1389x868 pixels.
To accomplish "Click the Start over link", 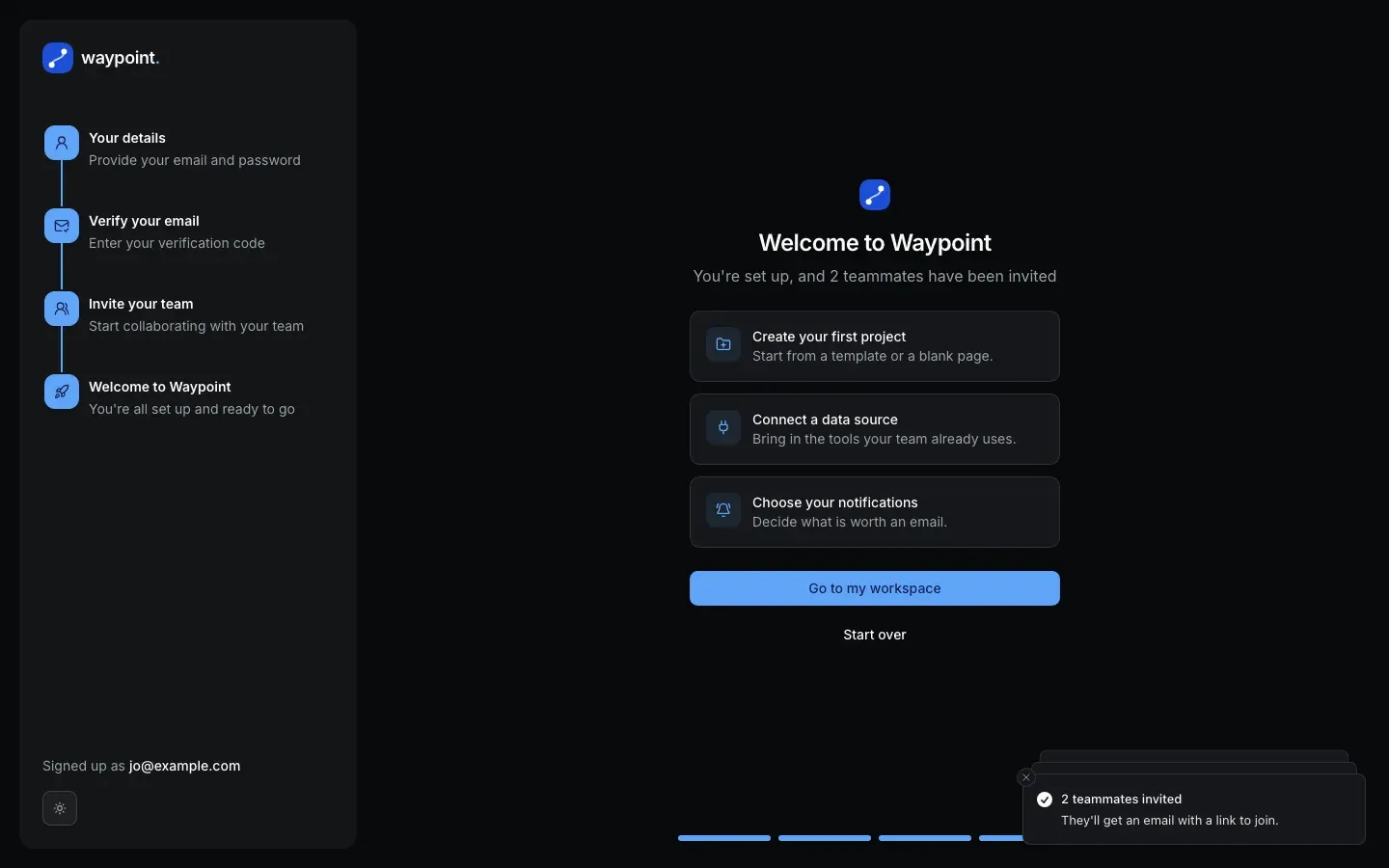I will click(875, 635).
